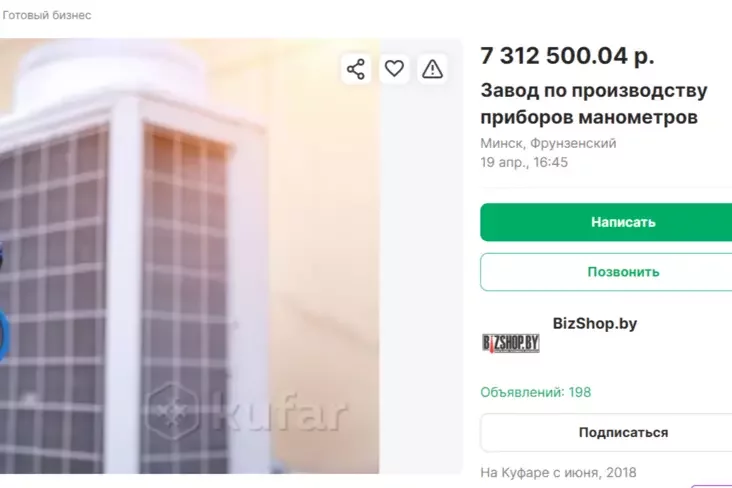Click the purple element at bottom right corner
This screenshot has height=488, width=732.
(x=711, y=486)
